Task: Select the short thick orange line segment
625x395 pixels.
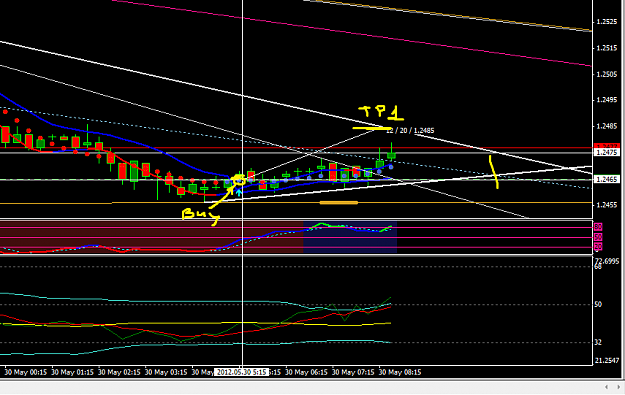Action: (x=339, y=203)
